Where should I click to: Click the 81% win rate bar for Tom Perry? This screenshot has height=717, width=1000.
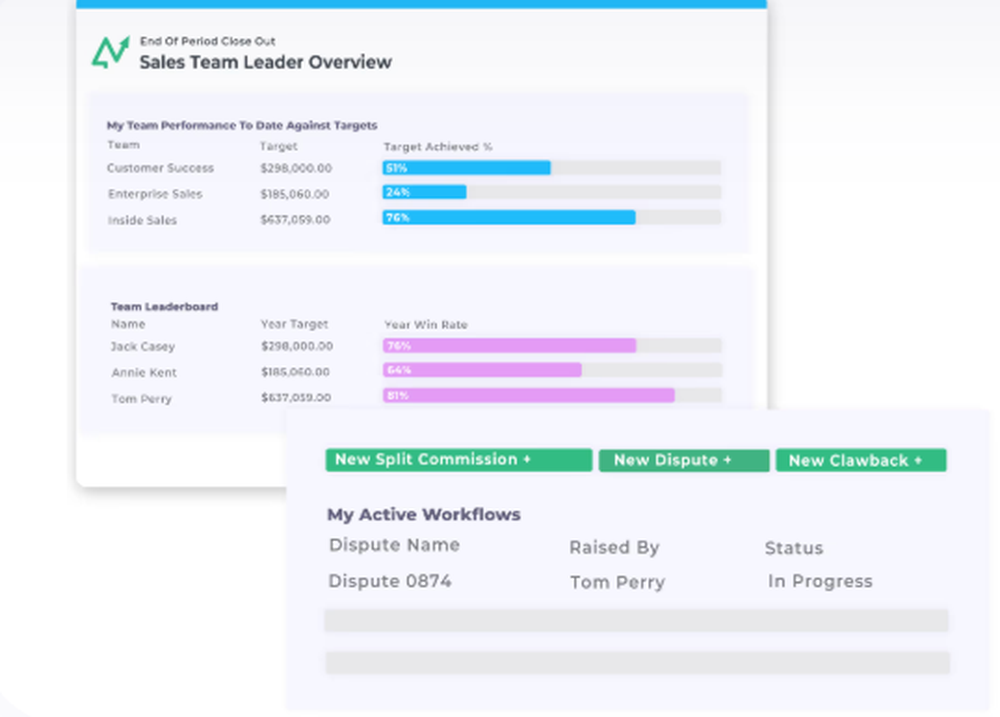pos(530,396)
